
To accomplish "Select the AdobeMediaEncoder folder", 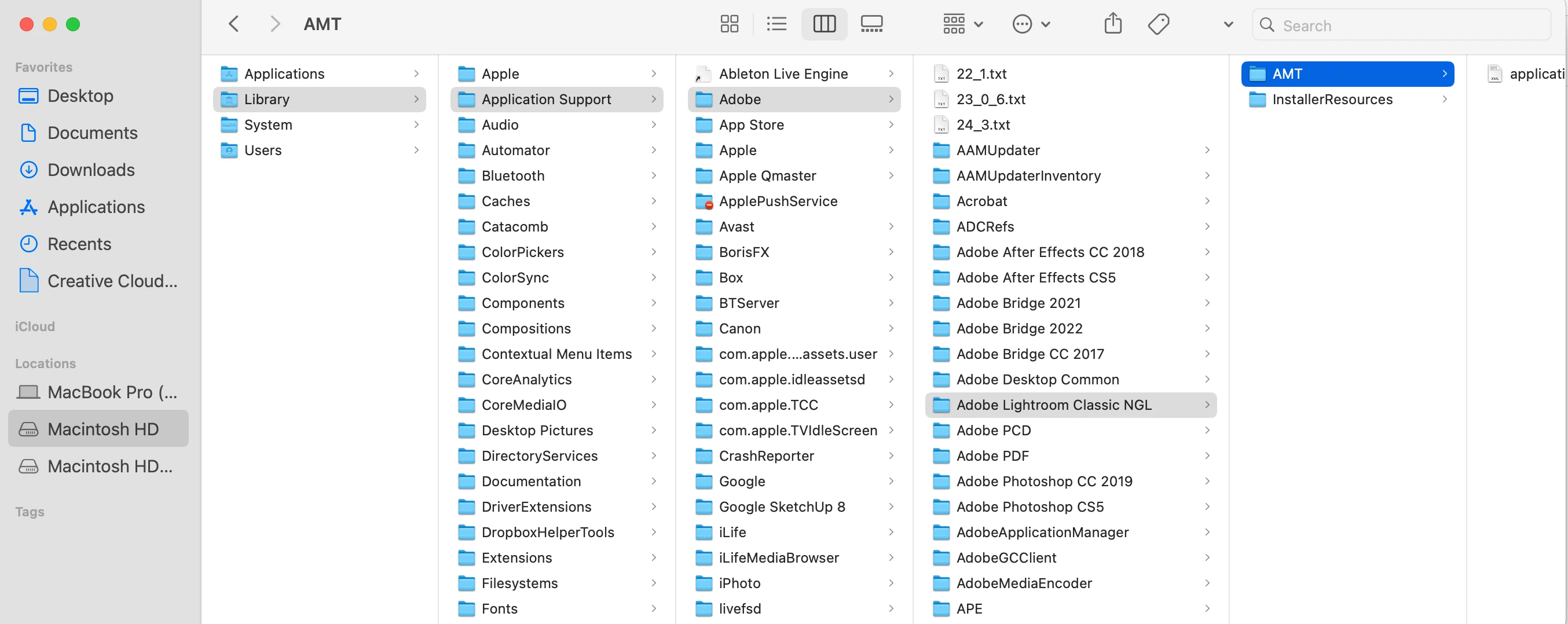I will (1071, 583).
